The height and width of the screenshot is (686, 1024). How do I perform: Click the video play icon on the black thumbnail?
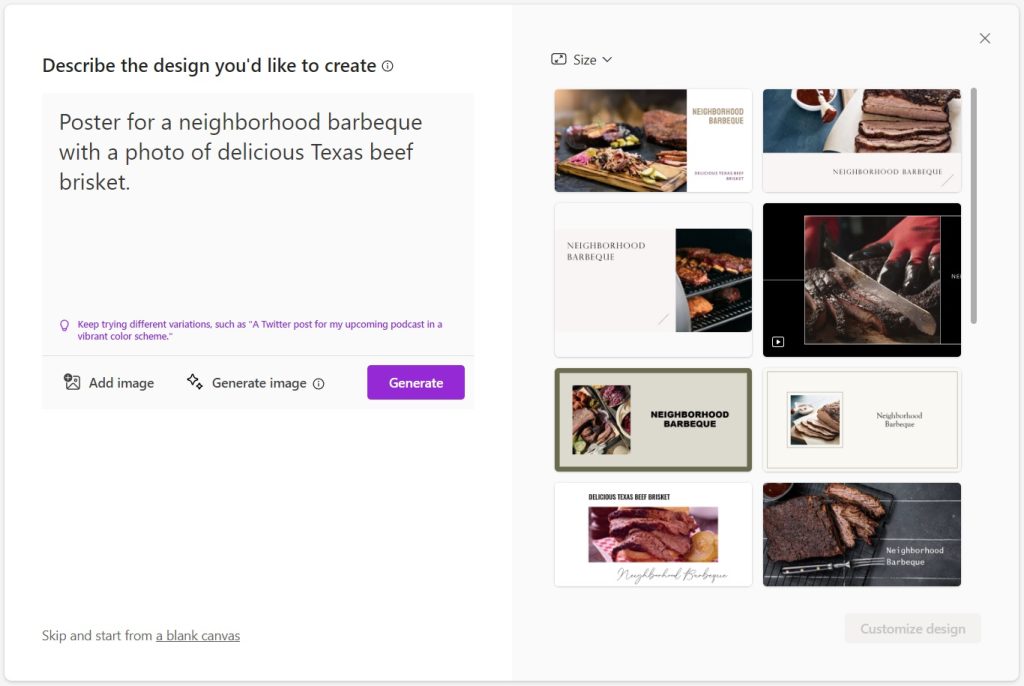pyautogui.click(x=778, y=342)
